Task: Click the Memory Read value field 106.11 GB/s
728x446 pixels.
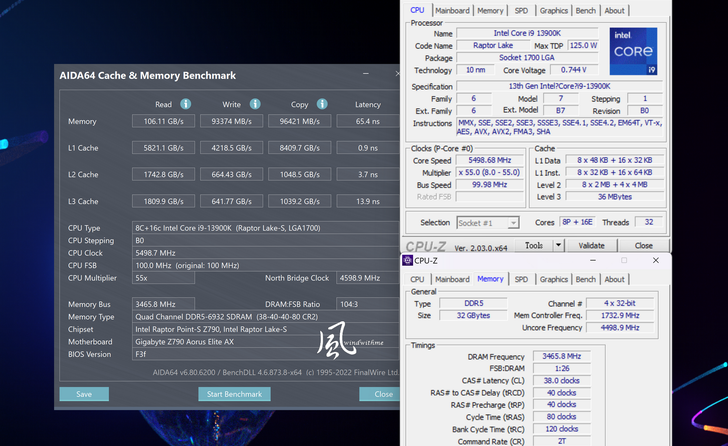Action: coord(162,121)
